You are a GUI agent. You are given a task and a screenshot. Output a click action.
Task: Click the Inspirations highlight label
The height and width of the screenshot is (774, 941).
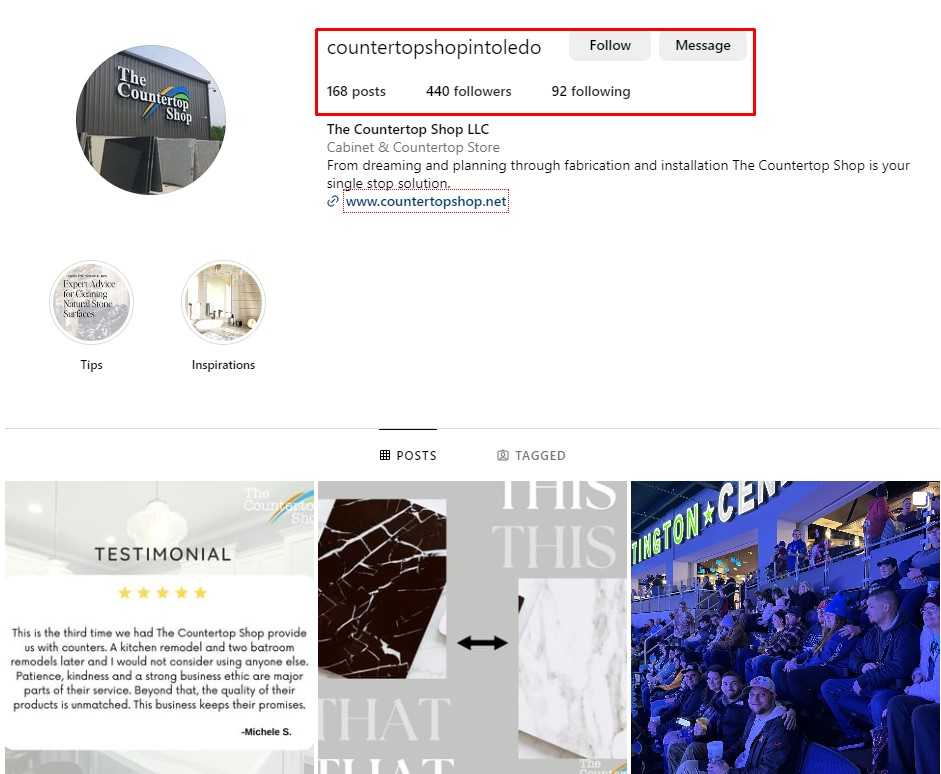[x=223, y=365]
